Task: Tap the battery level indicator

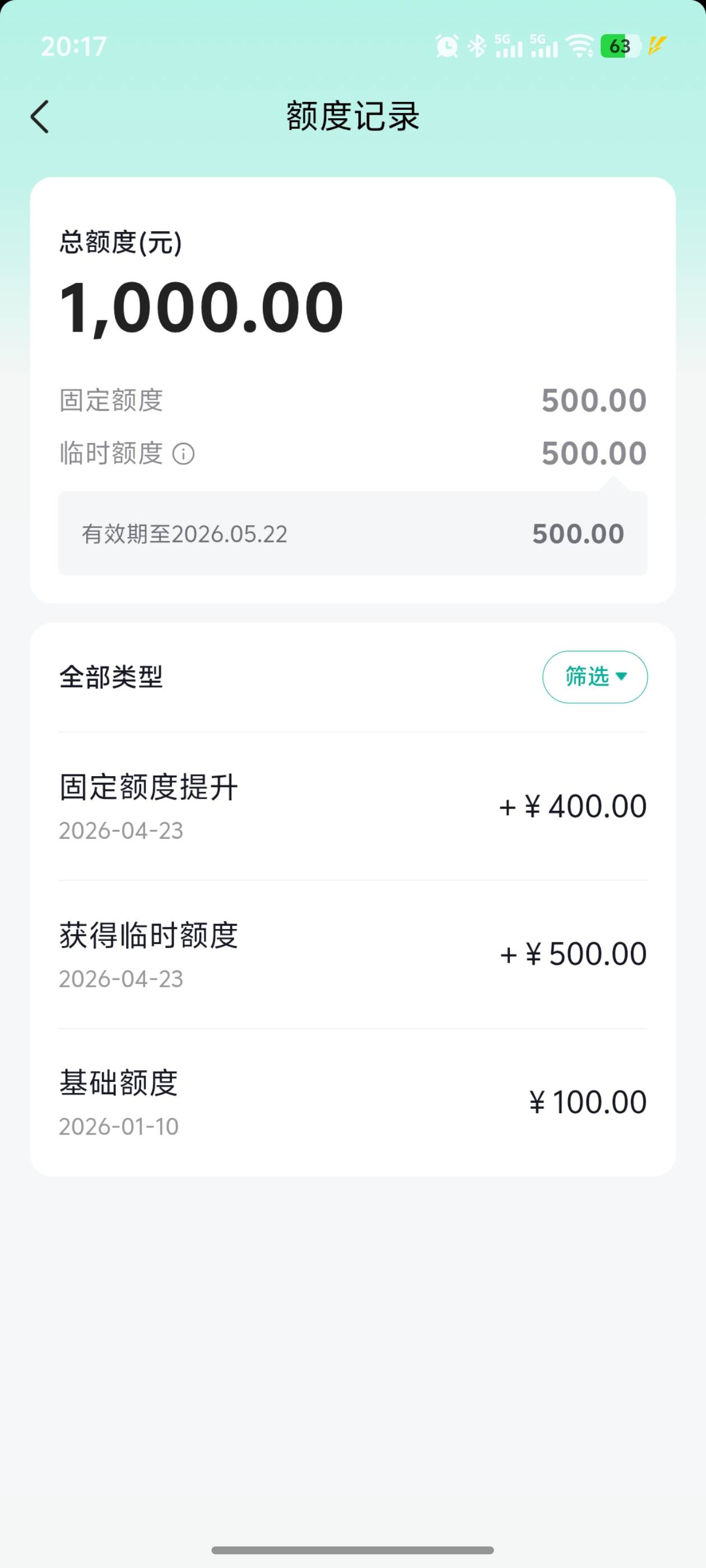Action: pos(620,46)
